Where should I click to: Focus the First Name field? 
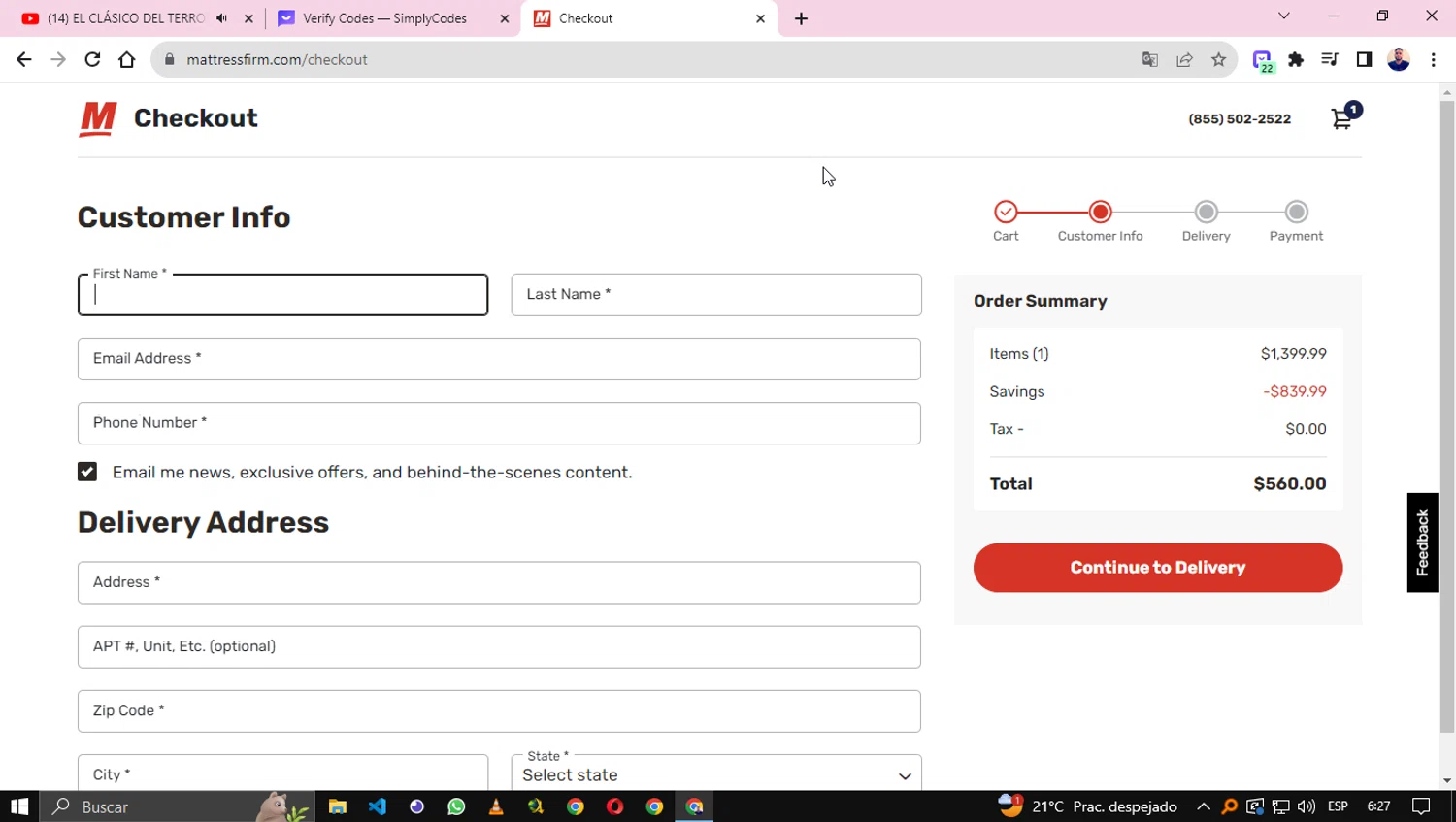[282, 295]
